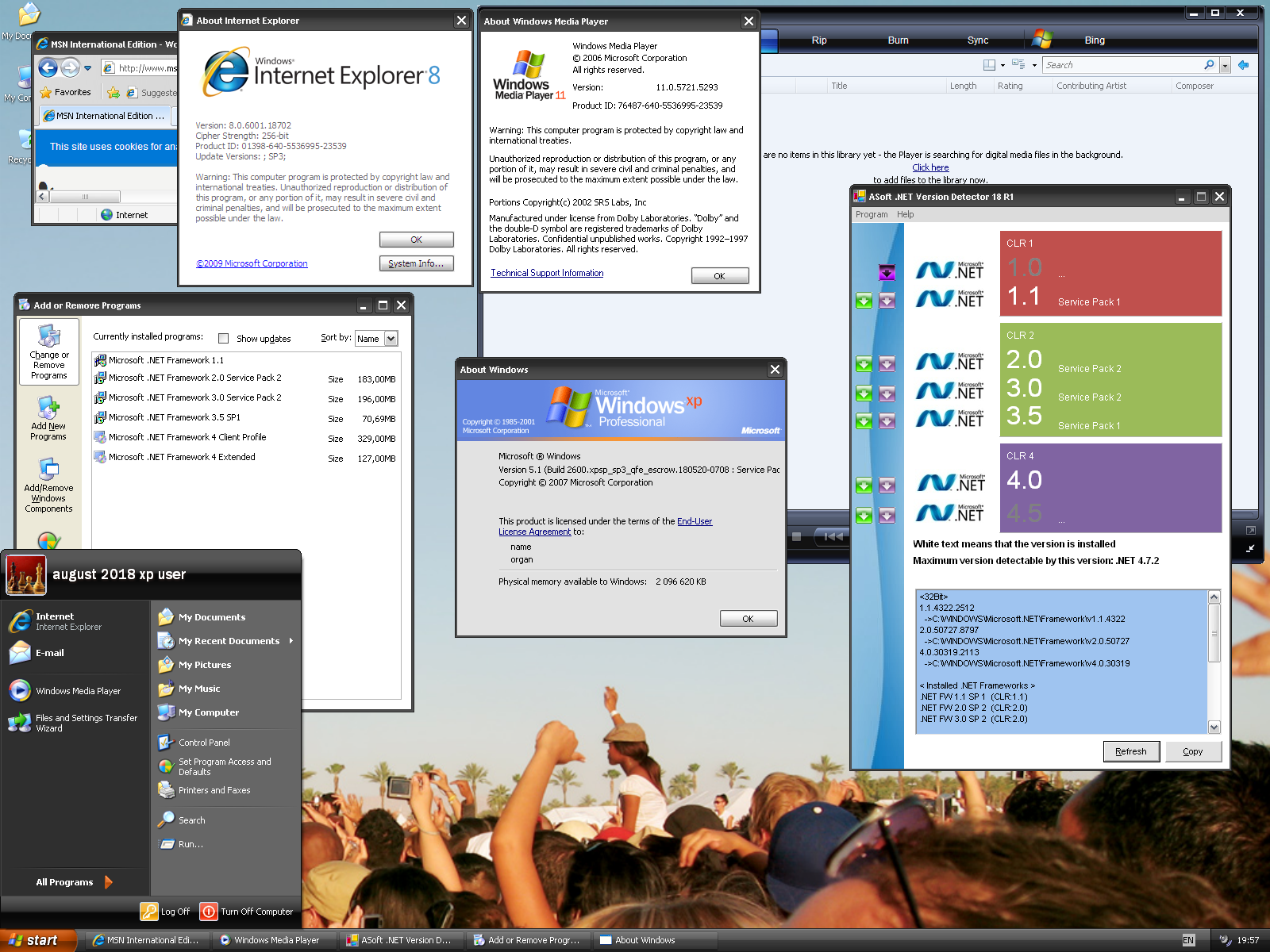Click the green download arrow for .NET 4.5
Viewport: 1270px width, 952px height.
pos(864,516)
